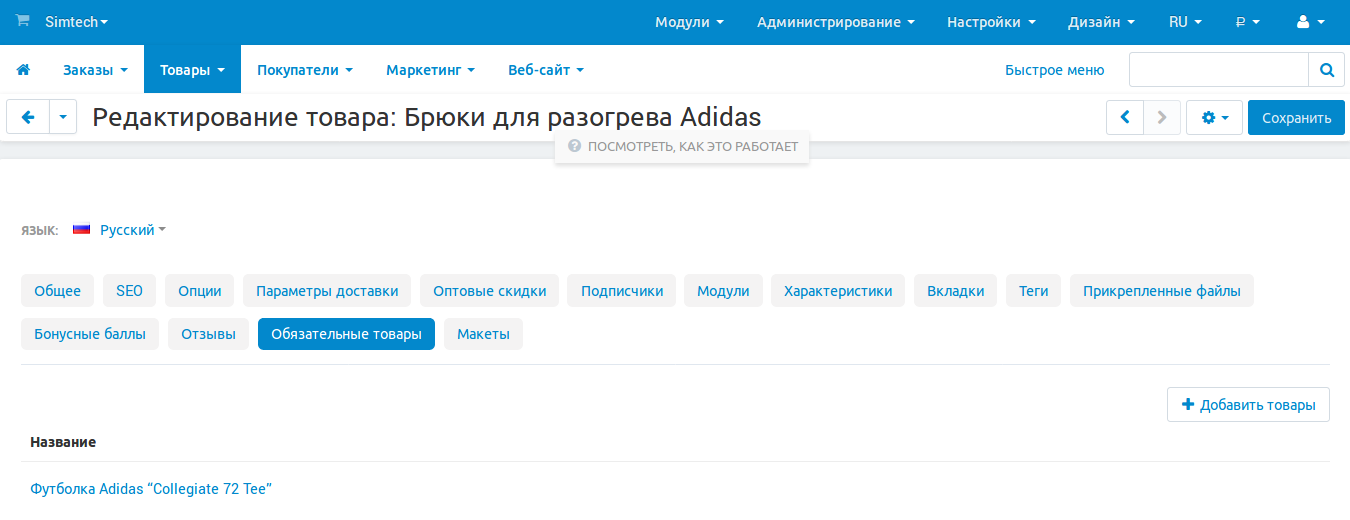Go to previous product with left chevron
The image size is (1350, 520).
[1125, 117]
